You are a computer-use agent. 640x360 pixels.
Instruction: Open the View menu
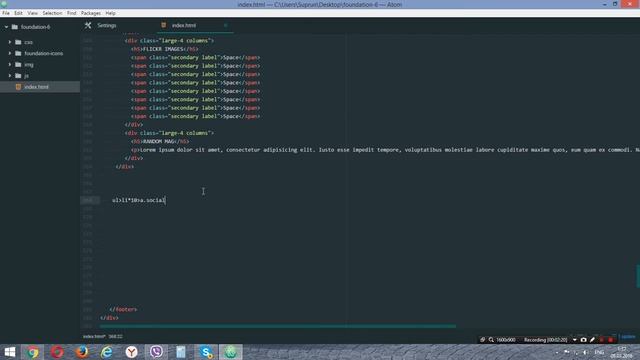coord(32,13)
